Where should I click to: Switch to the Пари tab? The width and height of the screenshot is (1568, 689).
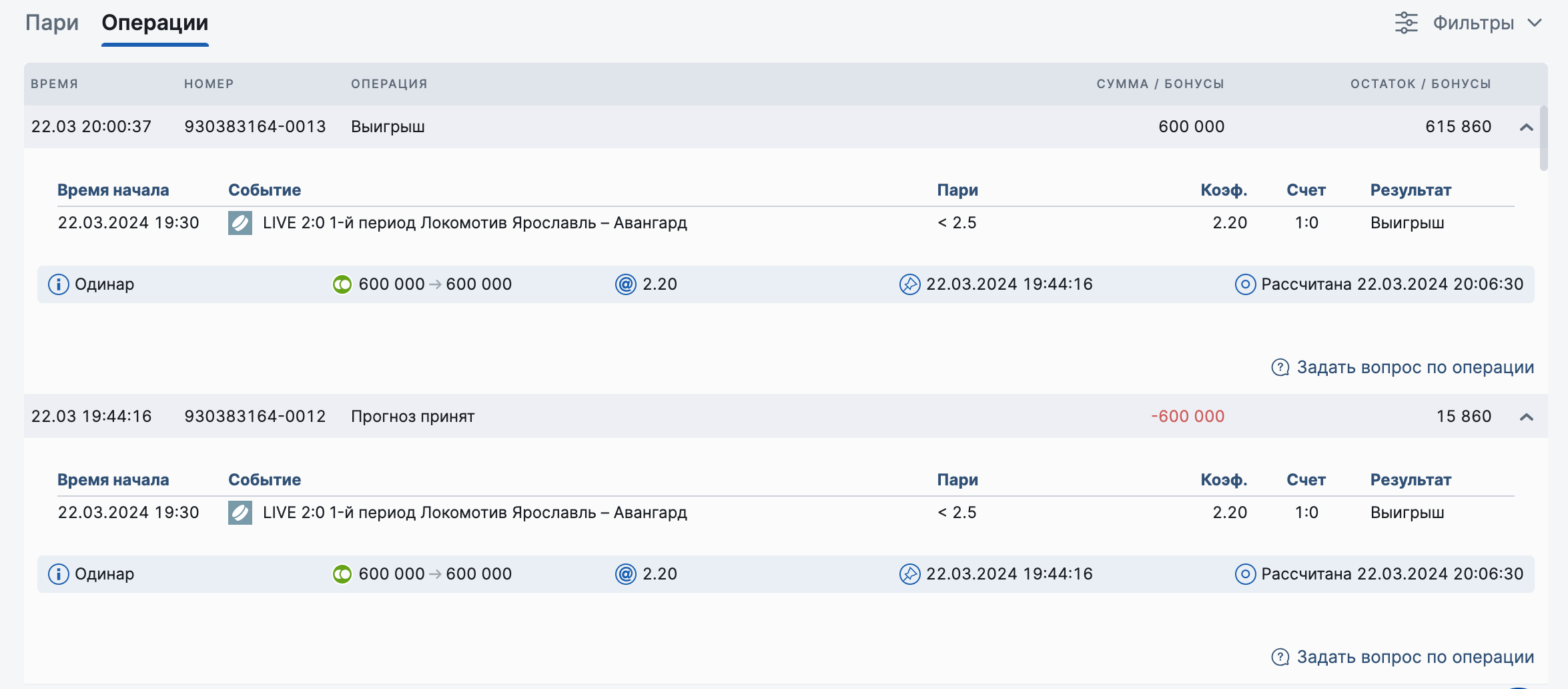click(52, 23)
